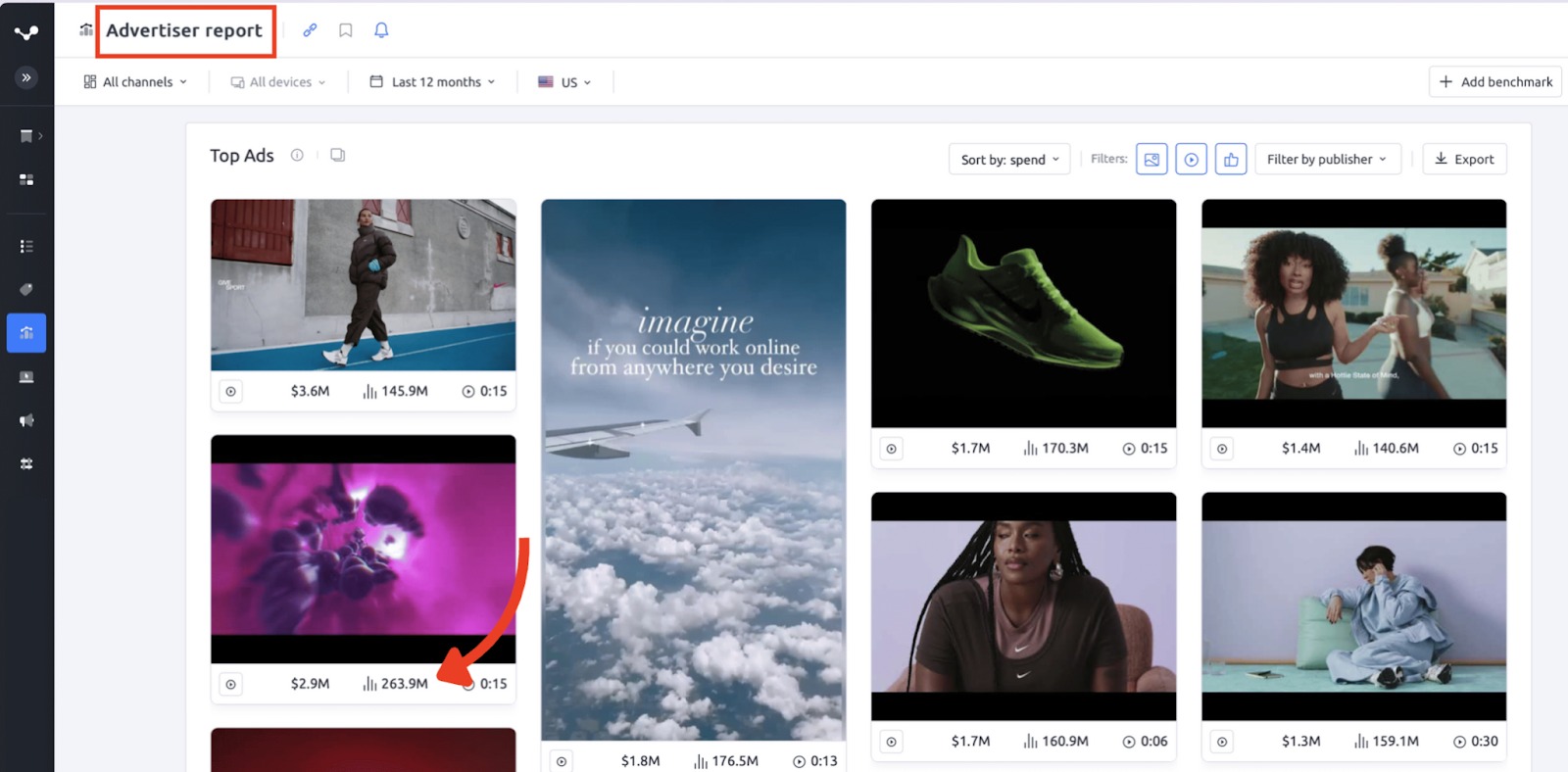Click the Add benchmark button
1568x772 pixels.
click(1494, 82)
